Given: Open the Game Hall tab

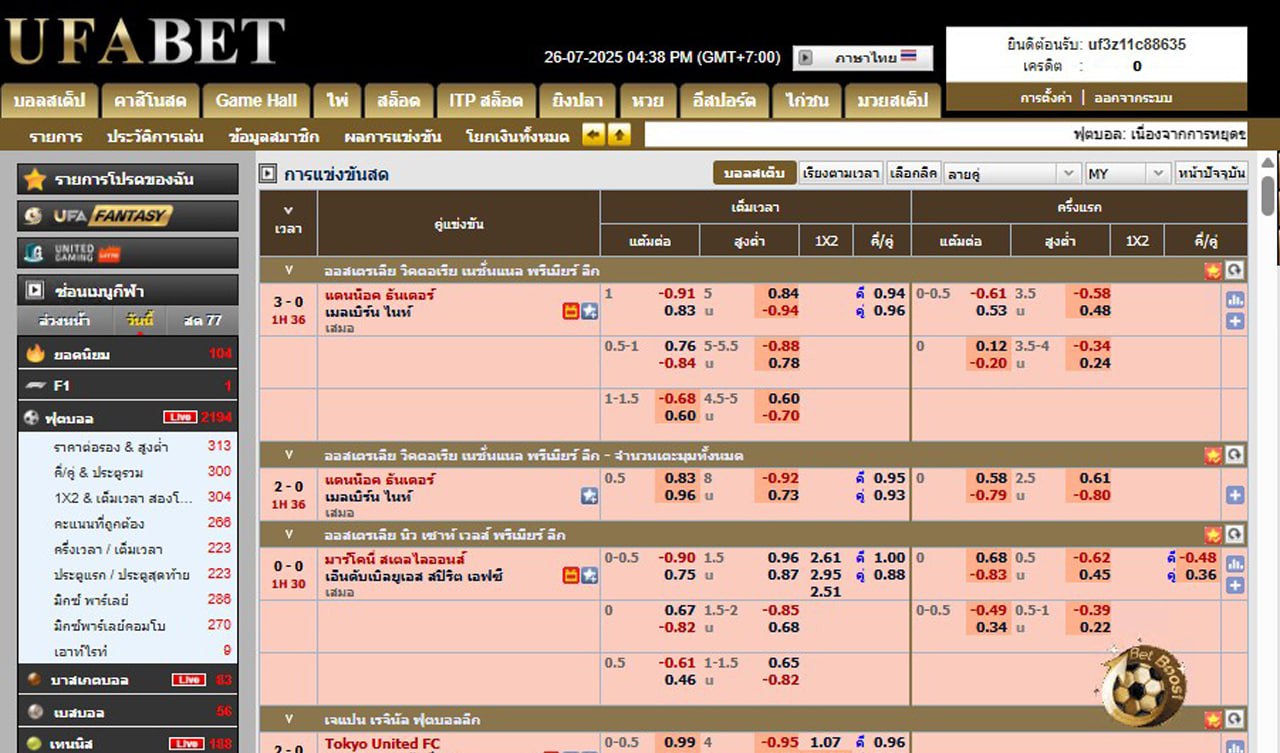Looking at the screenshot, I should pos(257,100).
